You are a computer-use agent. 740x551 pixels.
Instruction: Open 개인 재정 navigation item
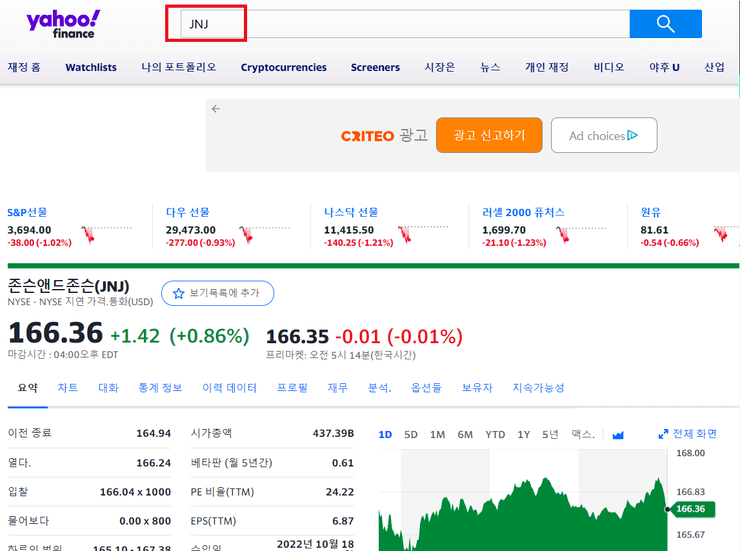(547, 67)
